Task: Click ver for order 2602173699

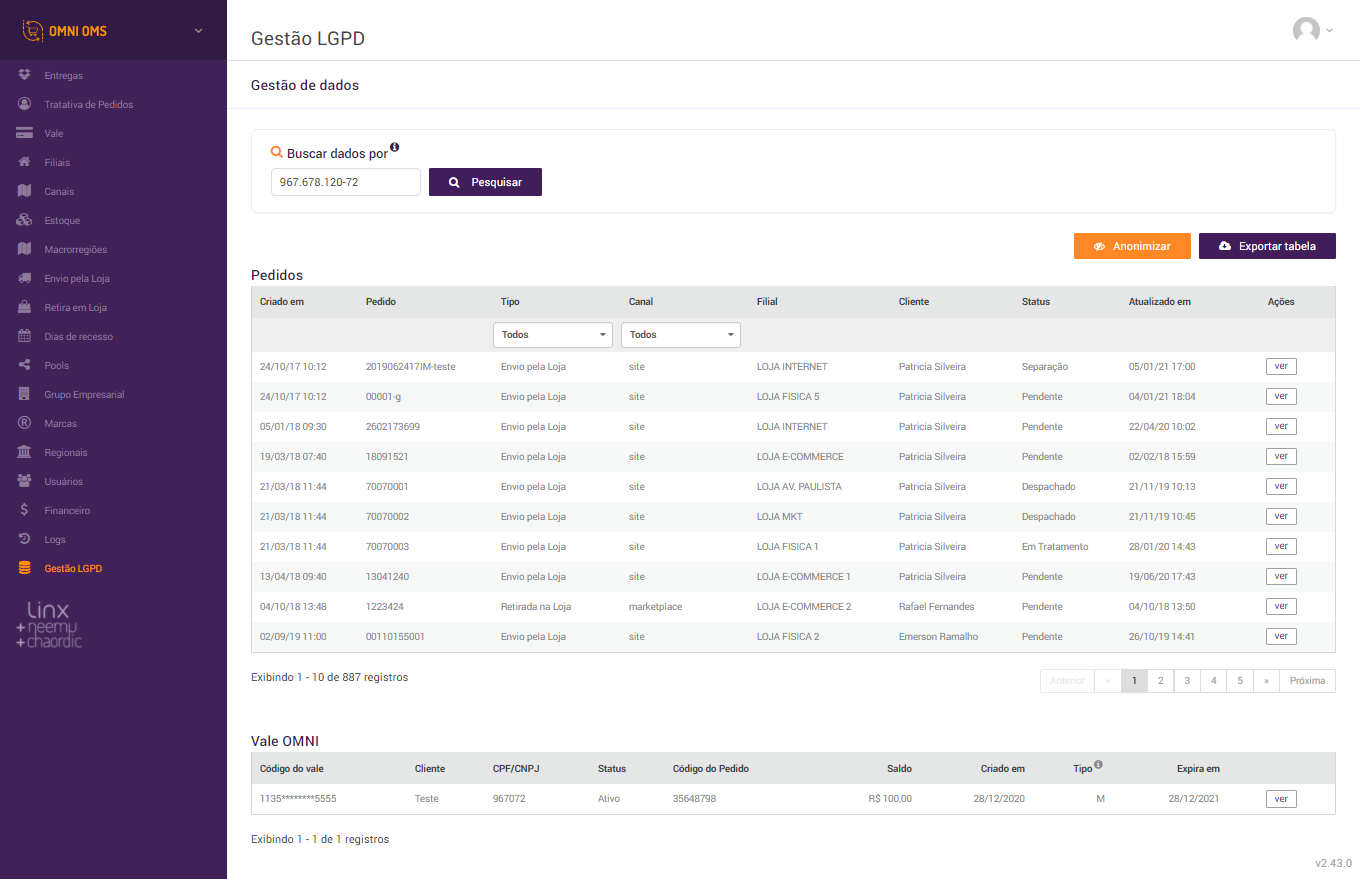Action: 1281,426
